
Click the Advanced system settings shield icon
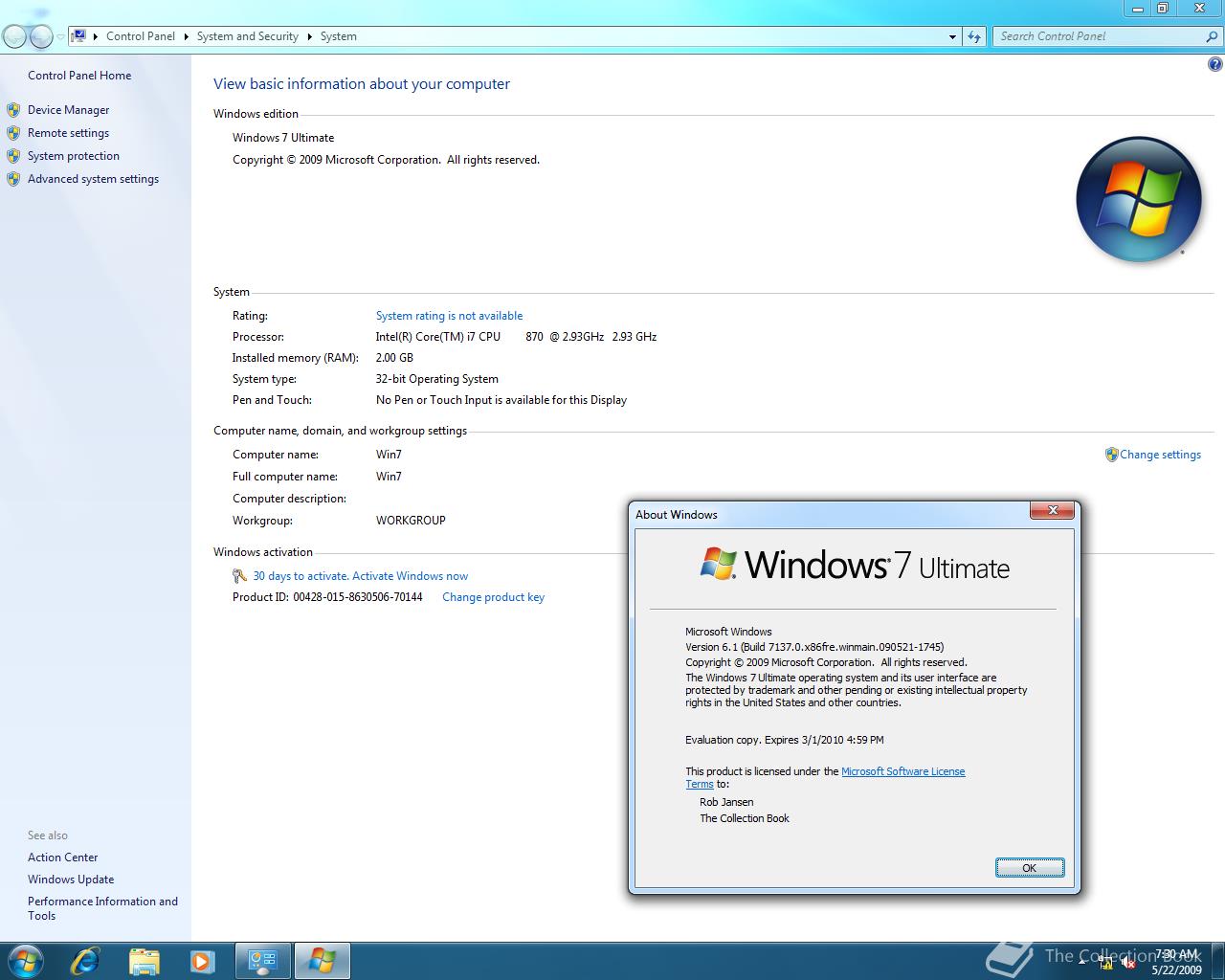(13, 179)
